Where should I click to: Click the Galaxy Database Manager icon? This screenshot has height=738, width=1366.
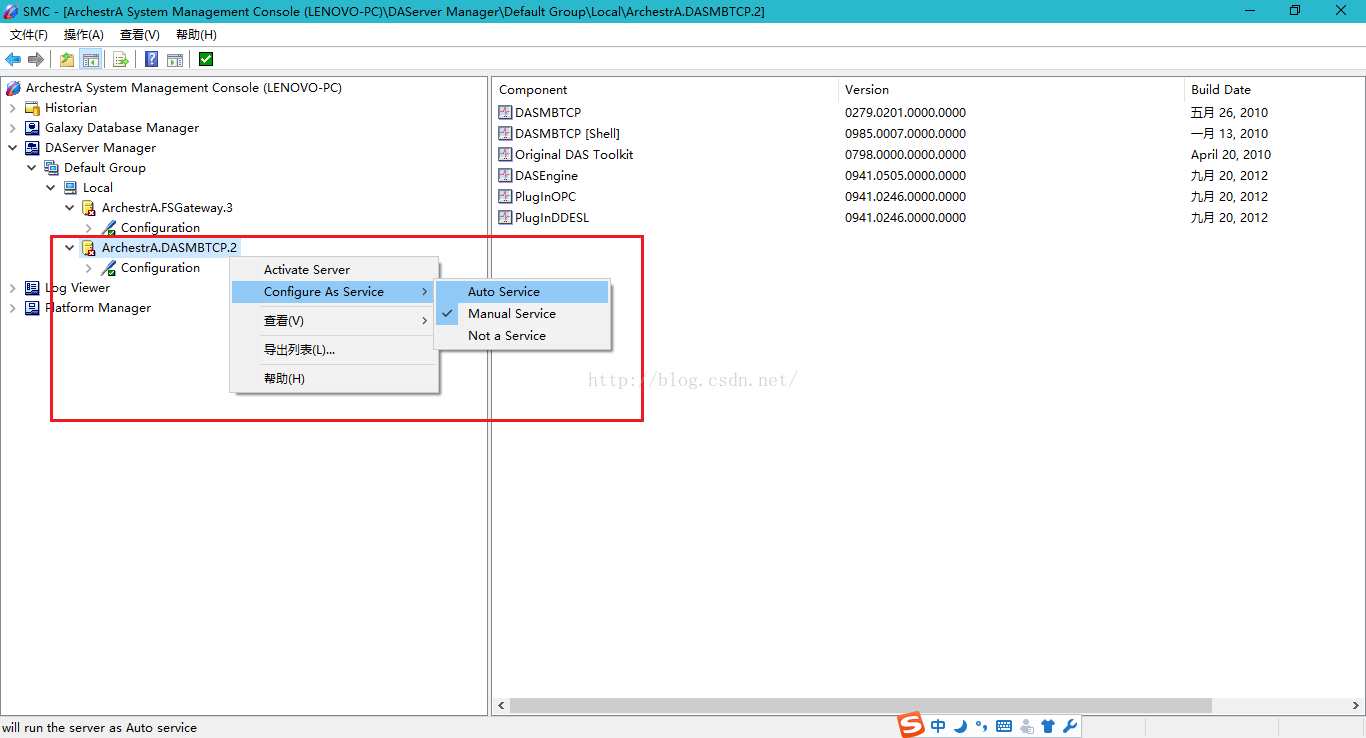(33, 128)
